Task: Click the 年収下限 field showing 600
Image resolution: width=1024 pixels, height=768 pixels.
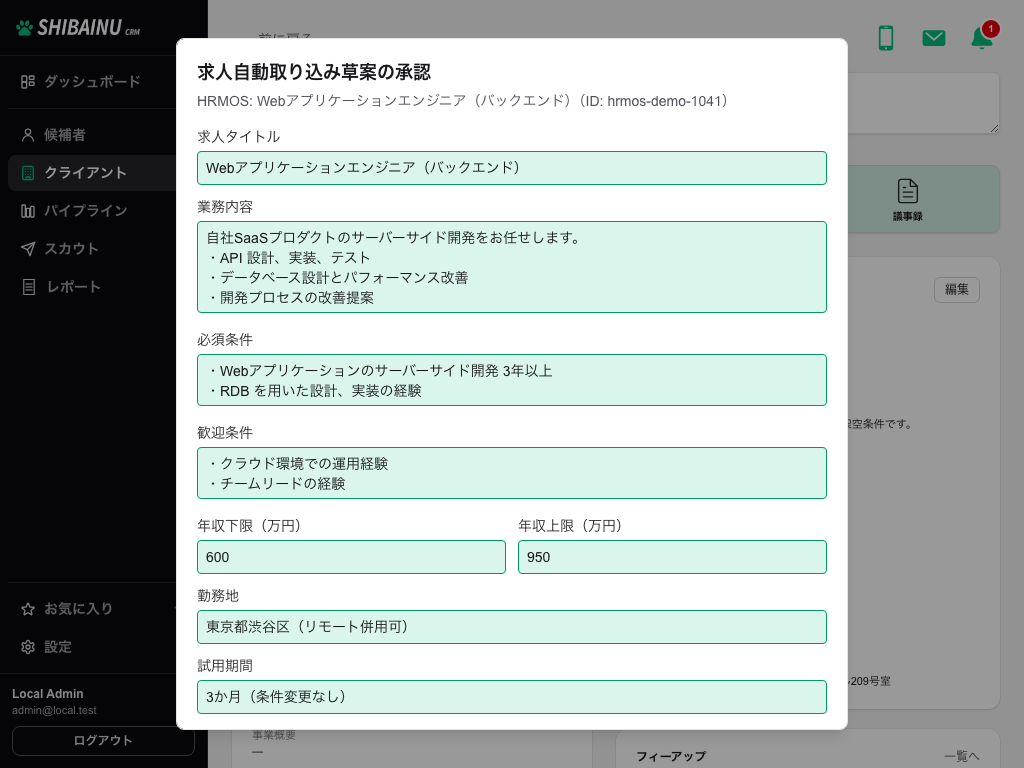Action: click(x=351, y=557)
